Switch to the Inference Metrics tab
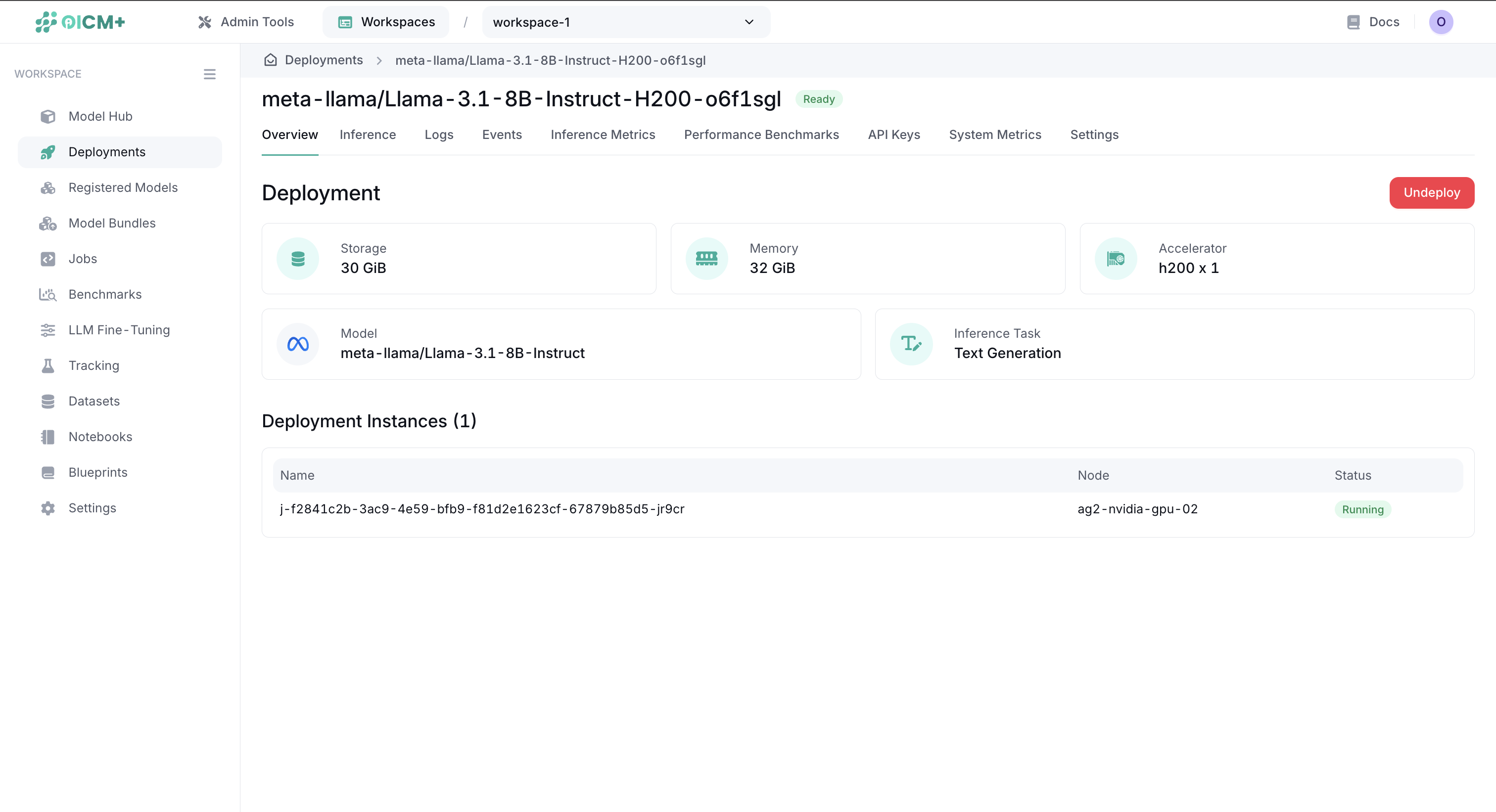The image size is (1496, 812). point(603,134)
